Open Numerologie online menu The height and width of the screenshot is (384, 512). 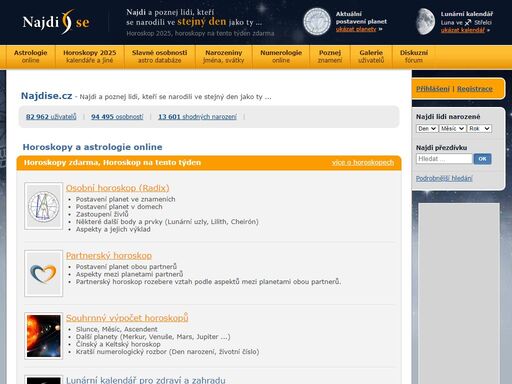pos(281,56)
